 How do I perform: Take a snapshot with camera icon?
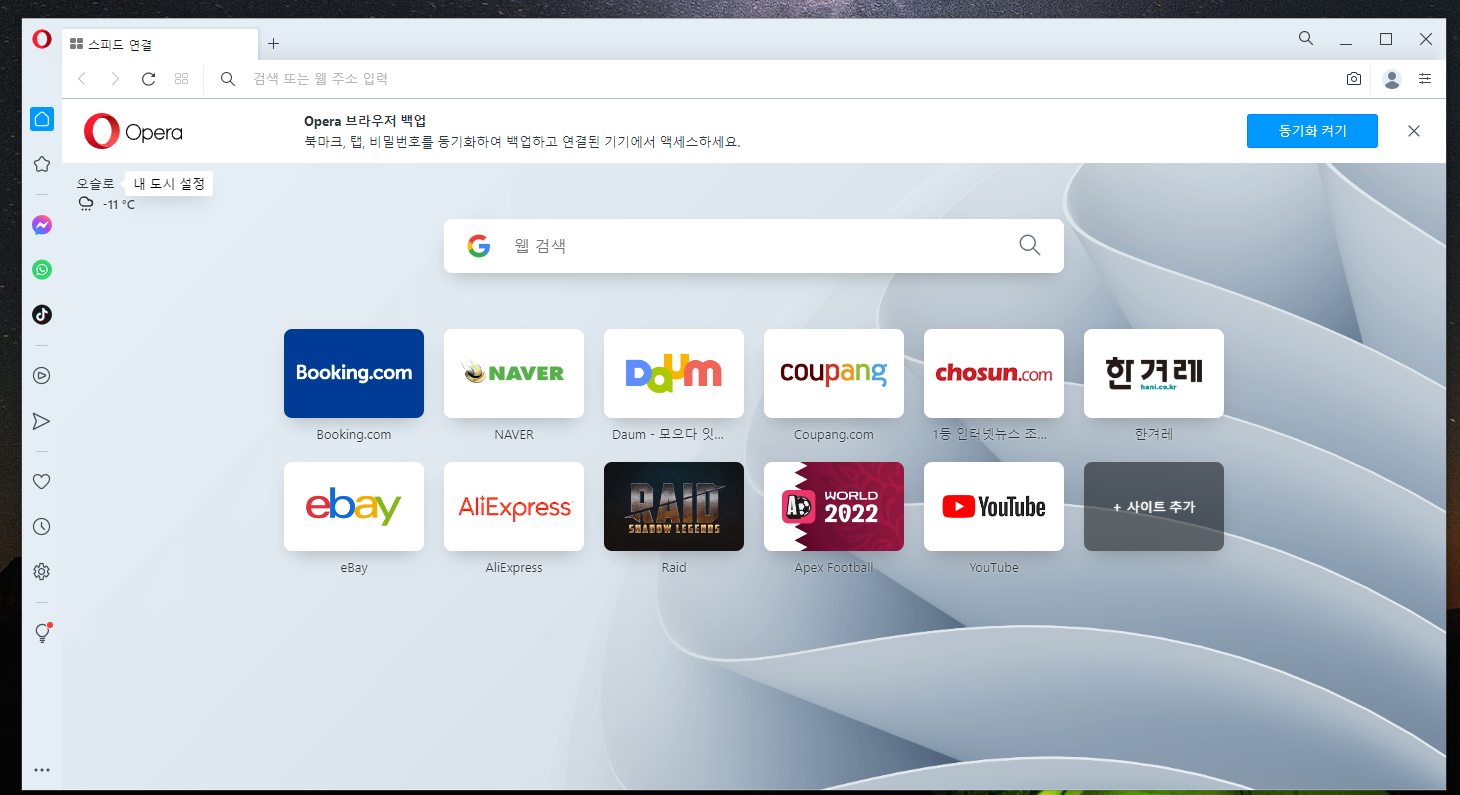(x=1354, y=79)
